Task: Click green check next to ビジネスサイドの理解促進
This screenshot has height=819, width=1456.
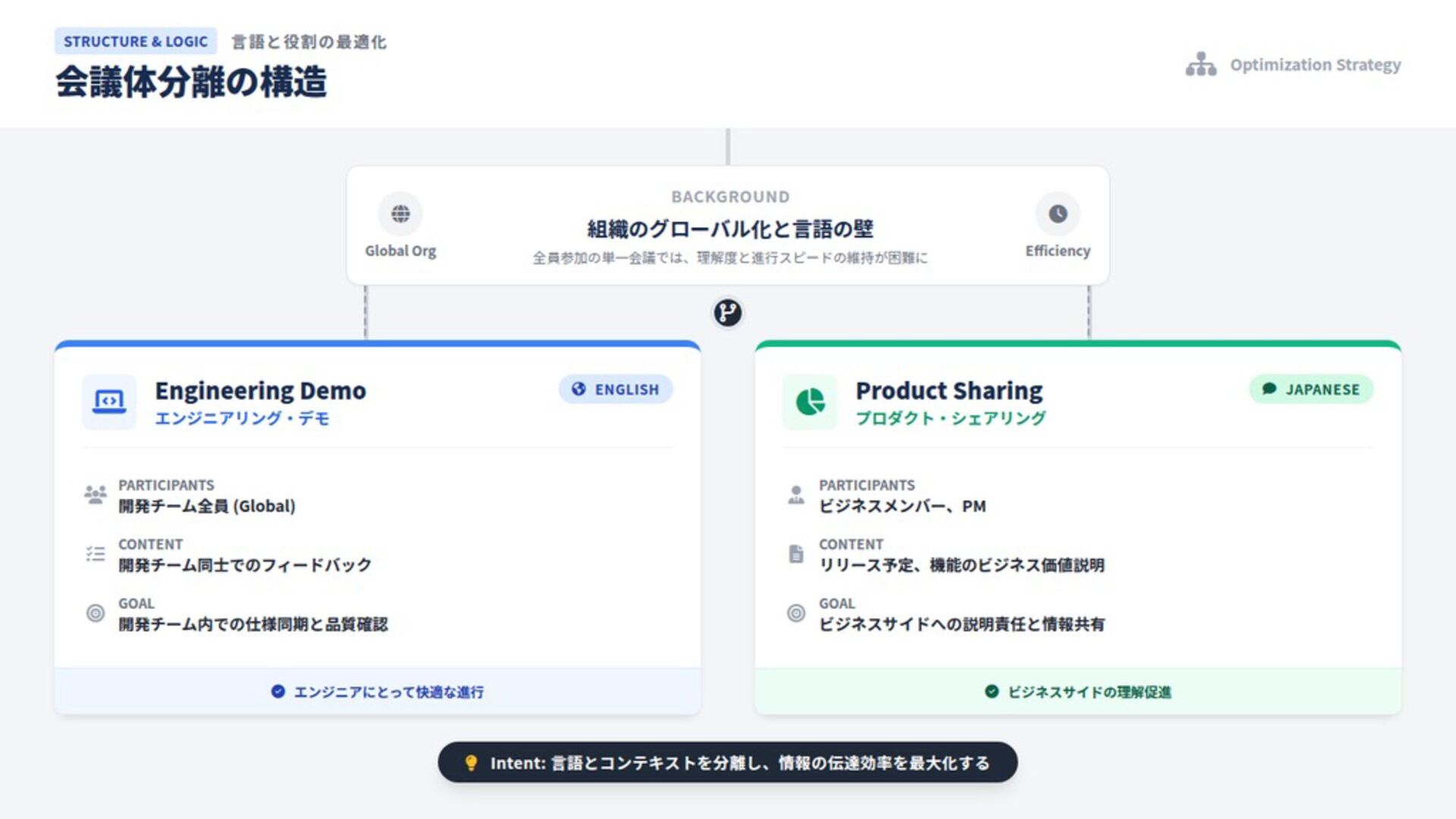Action: click(991, 692)
